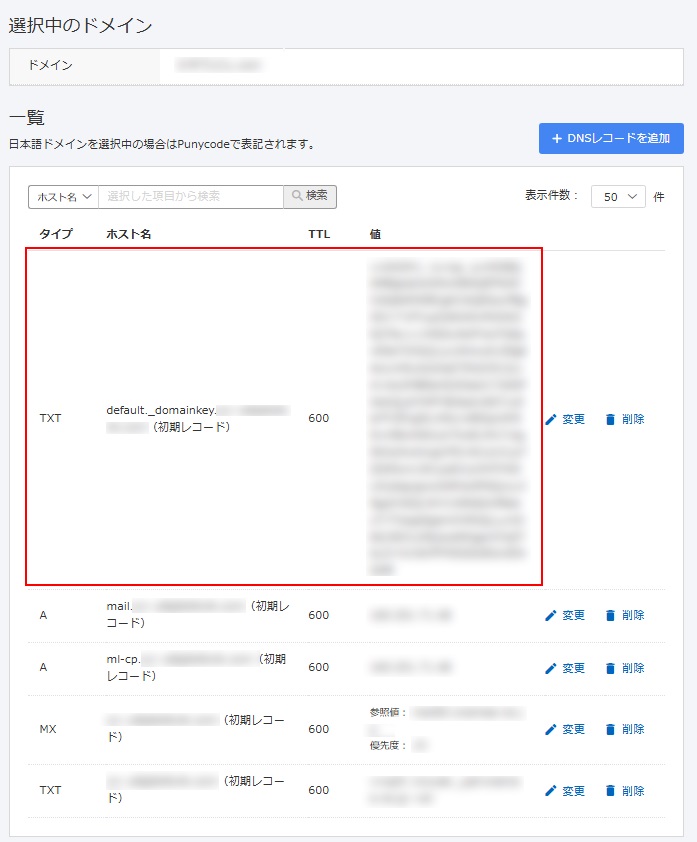Click the plus icon on DNSレコードを追加
Screen dimensions: 697x842
click(557, 139)
